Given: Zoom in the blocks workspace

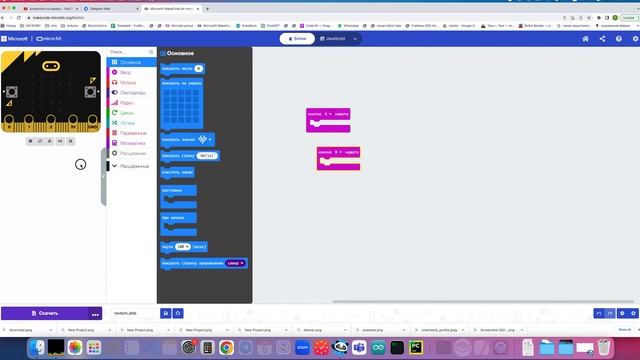Looking at the screenshot, I should (633, 313).
